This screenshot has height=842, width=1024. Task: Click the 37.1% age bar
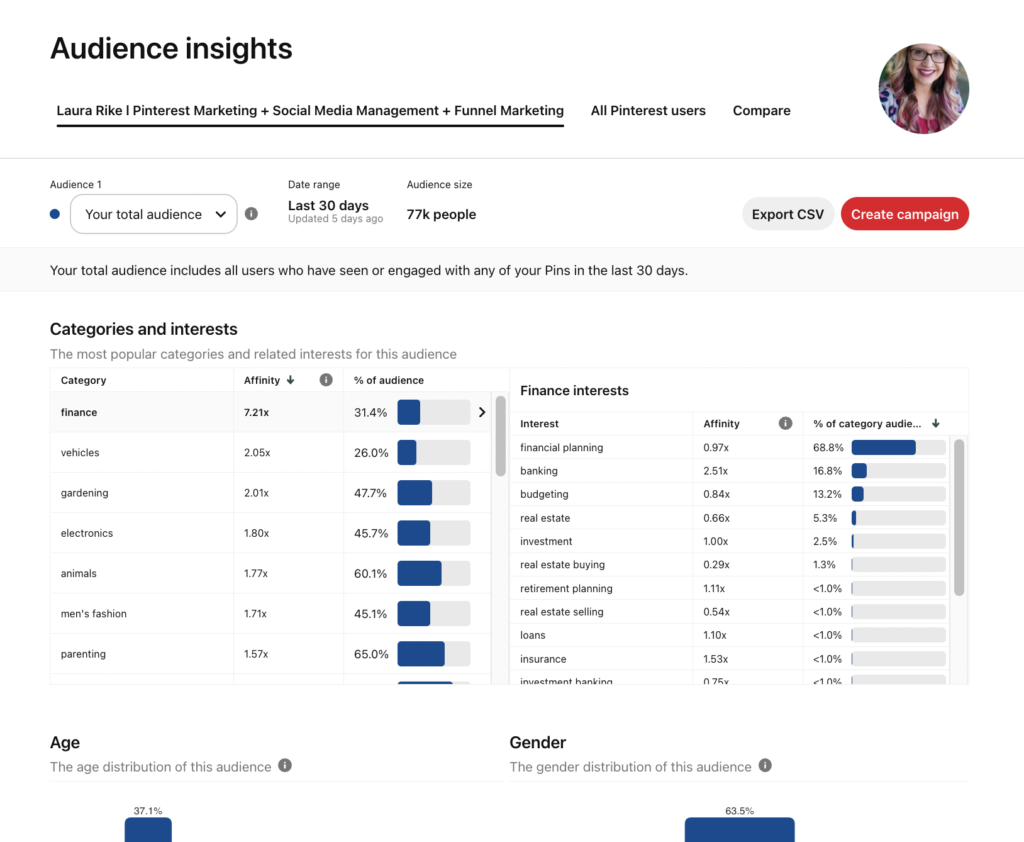pos(148,830)
